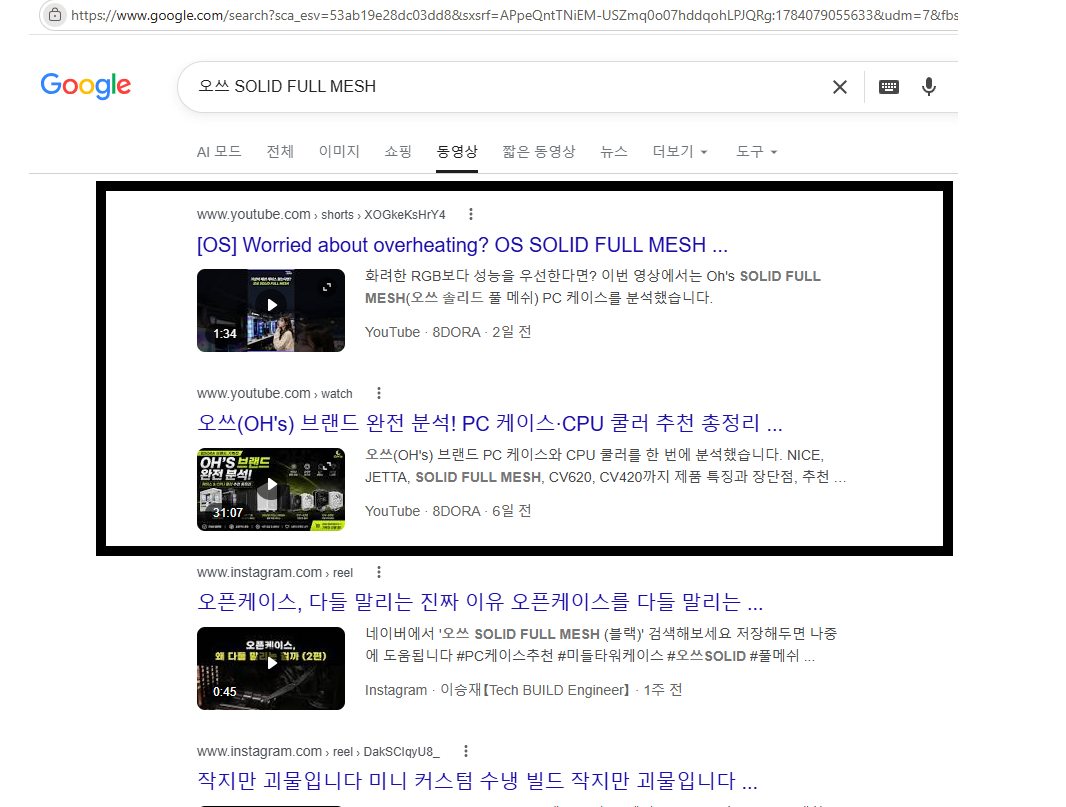Click the URL in the address bar
1066x807 pixels.
(514, 15)
